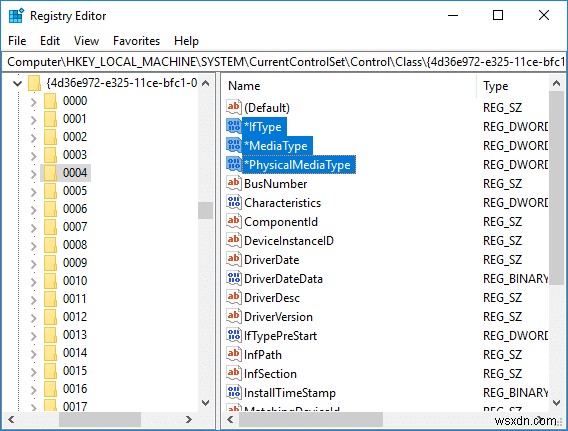Open the Edit menu
The image size is (568, 431).
coord(50,41)
